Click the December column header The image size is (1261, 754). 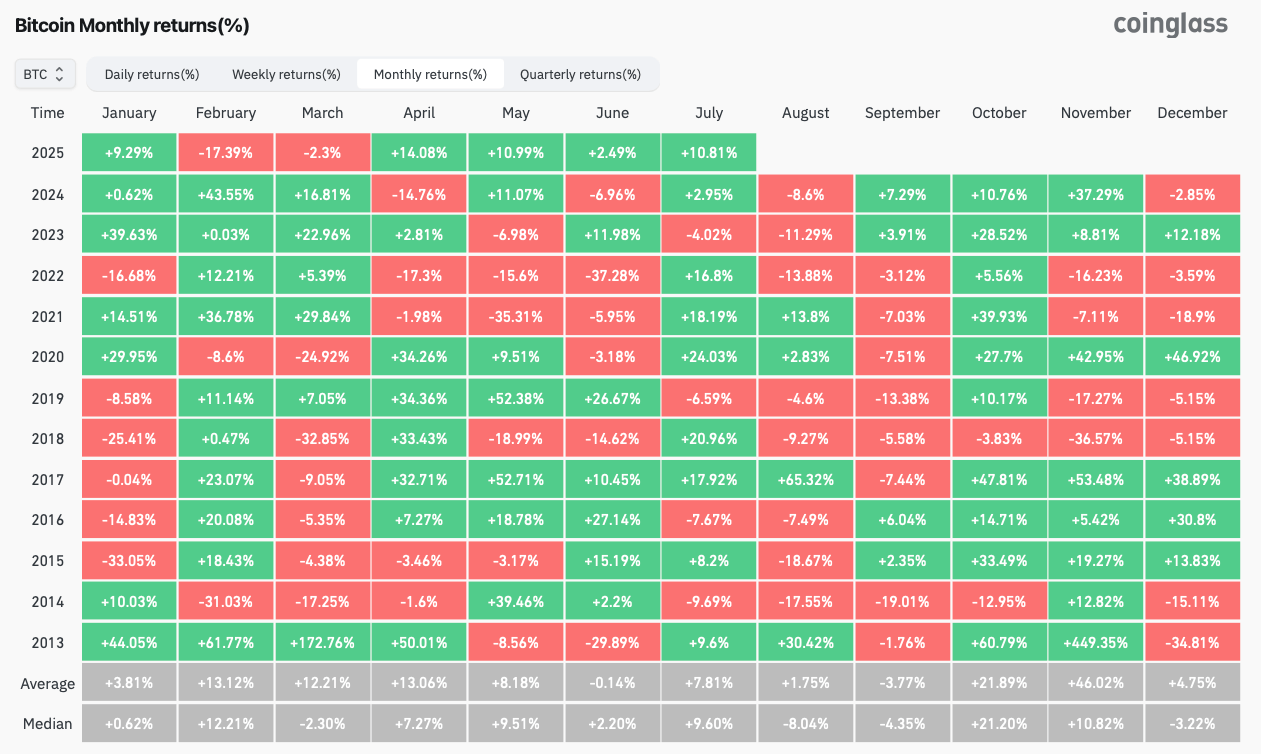click(x=1192, y=113)
